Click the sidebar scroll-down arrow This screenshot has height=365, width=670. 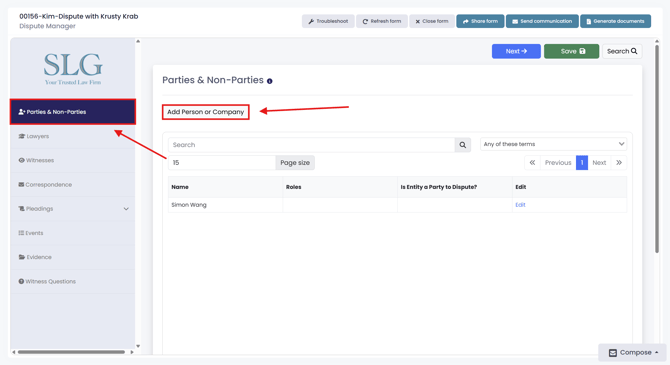[x=138, y=346]
